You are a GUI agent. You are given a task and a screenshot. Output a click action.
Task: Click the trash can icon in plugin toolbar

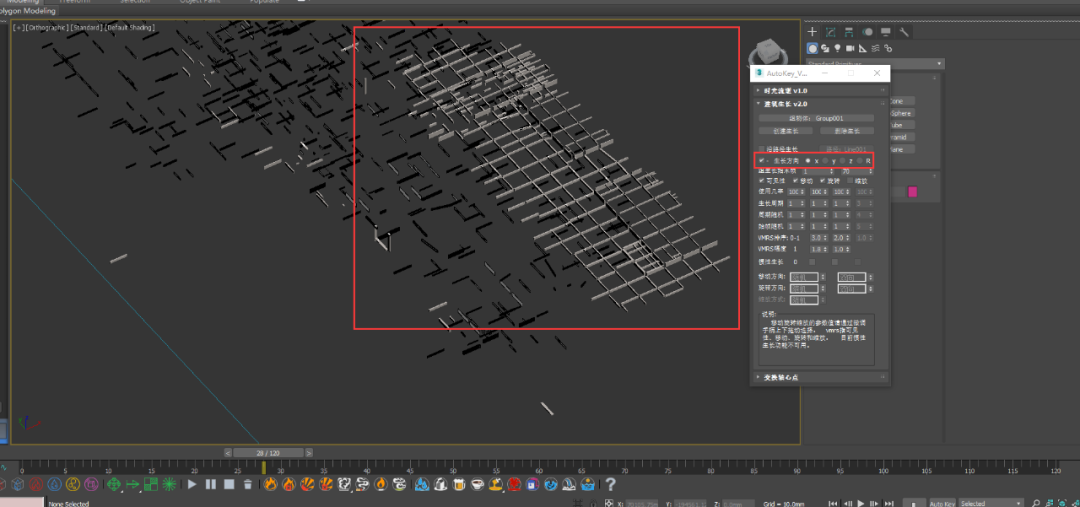point(247,484)
